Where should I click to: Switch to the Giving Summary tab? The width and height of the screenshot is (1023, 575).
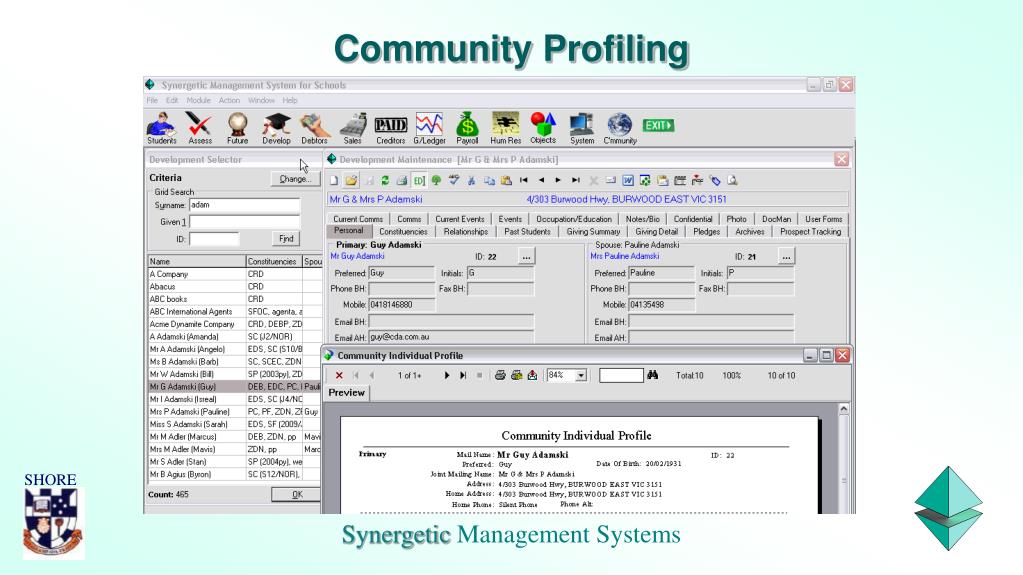pos(593,232)
